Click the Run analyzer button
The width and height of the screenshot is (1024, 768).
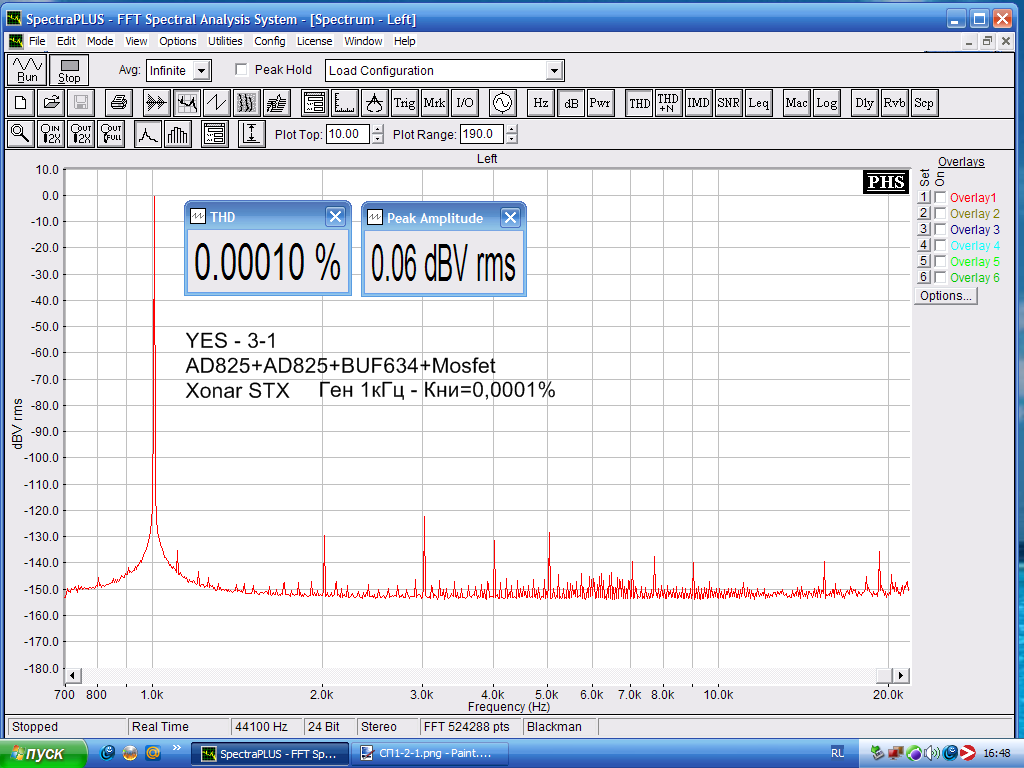click(x=27, y=70)
